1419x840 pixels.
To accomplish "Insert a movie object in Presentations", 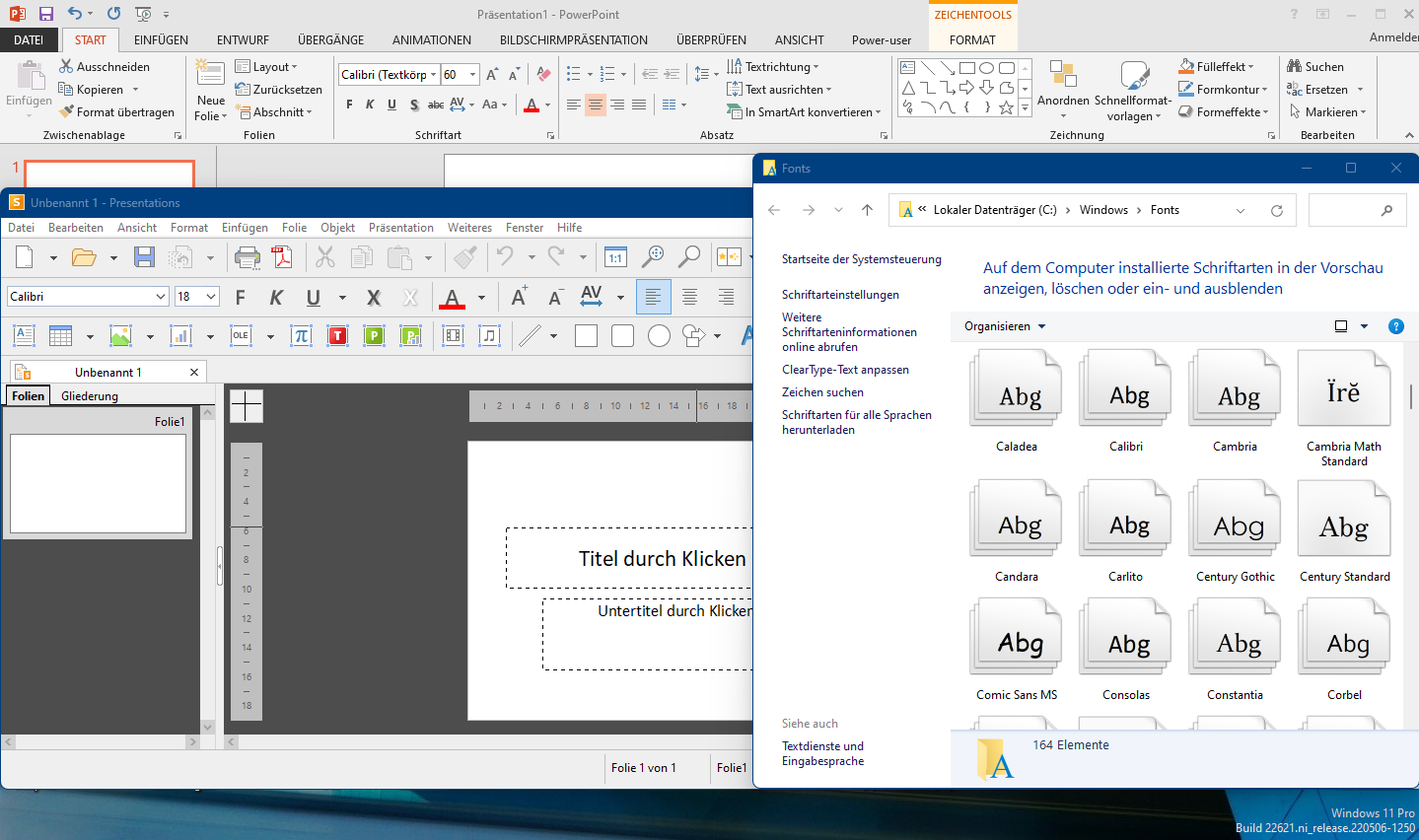I will click(x=453, y=335).
